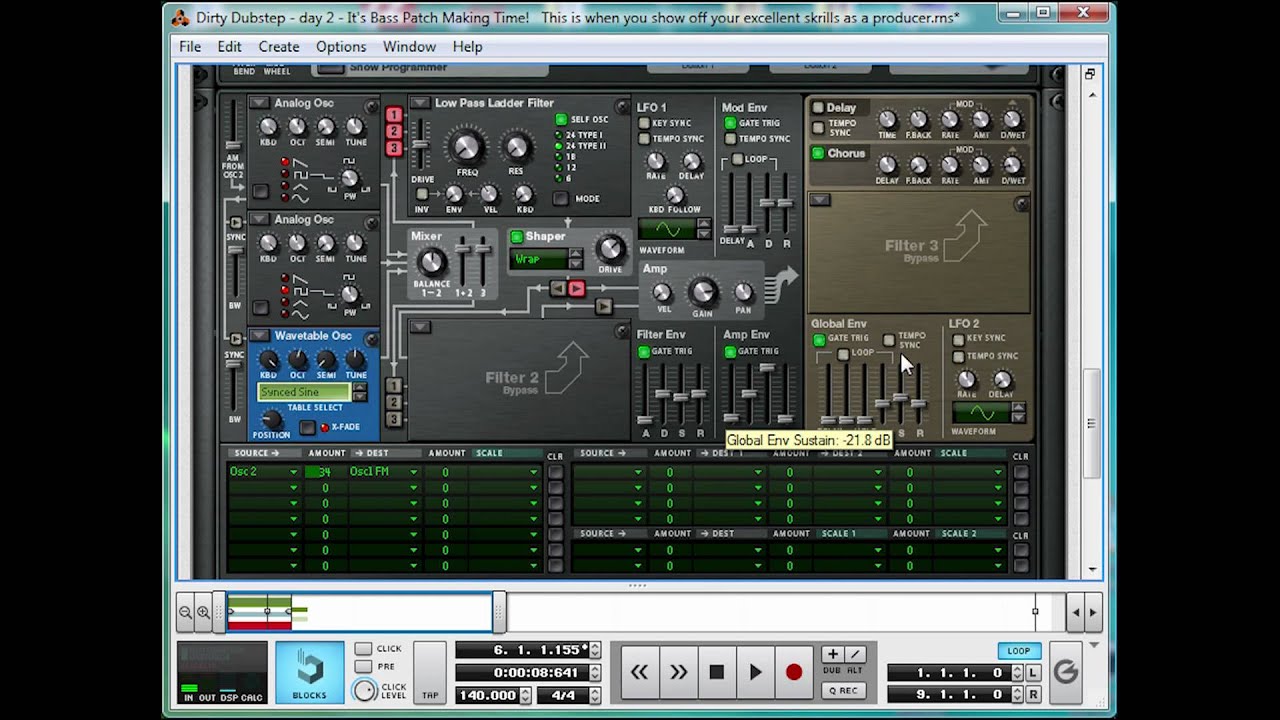The image size is (1280, 720).
Task: Click the G logo button in transport
Action: coord(1066,672)
